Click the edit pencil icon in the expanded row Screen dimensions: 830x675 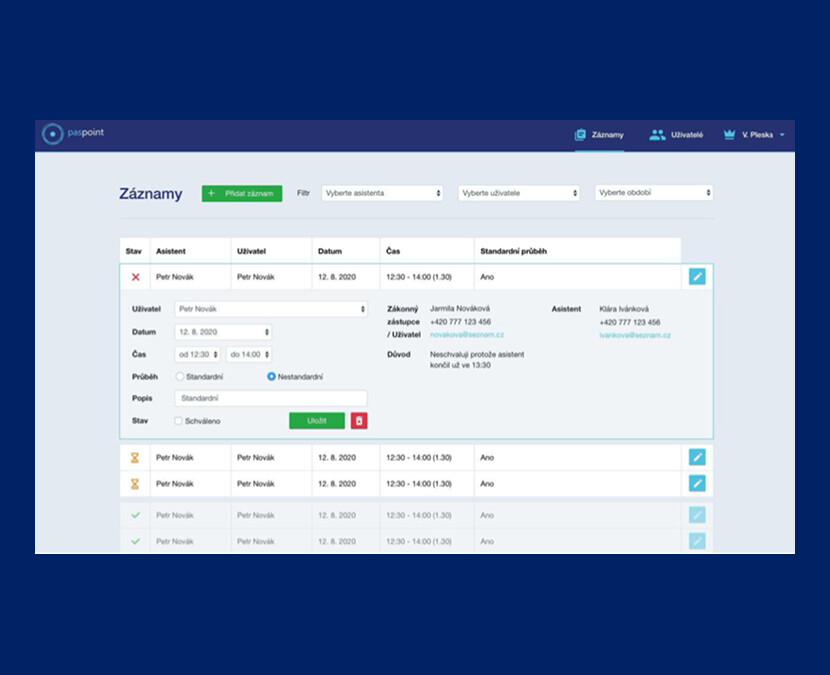[697, 276]
